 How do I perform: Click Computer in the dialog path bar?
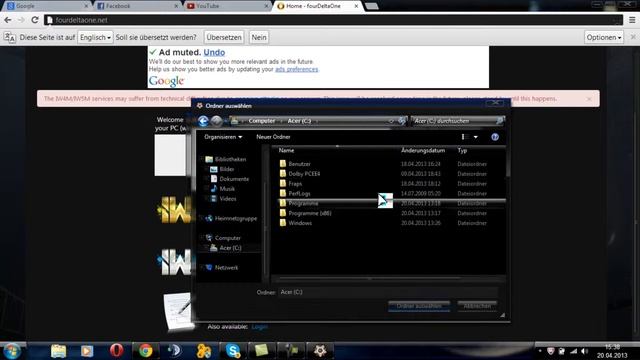[262, 121]
